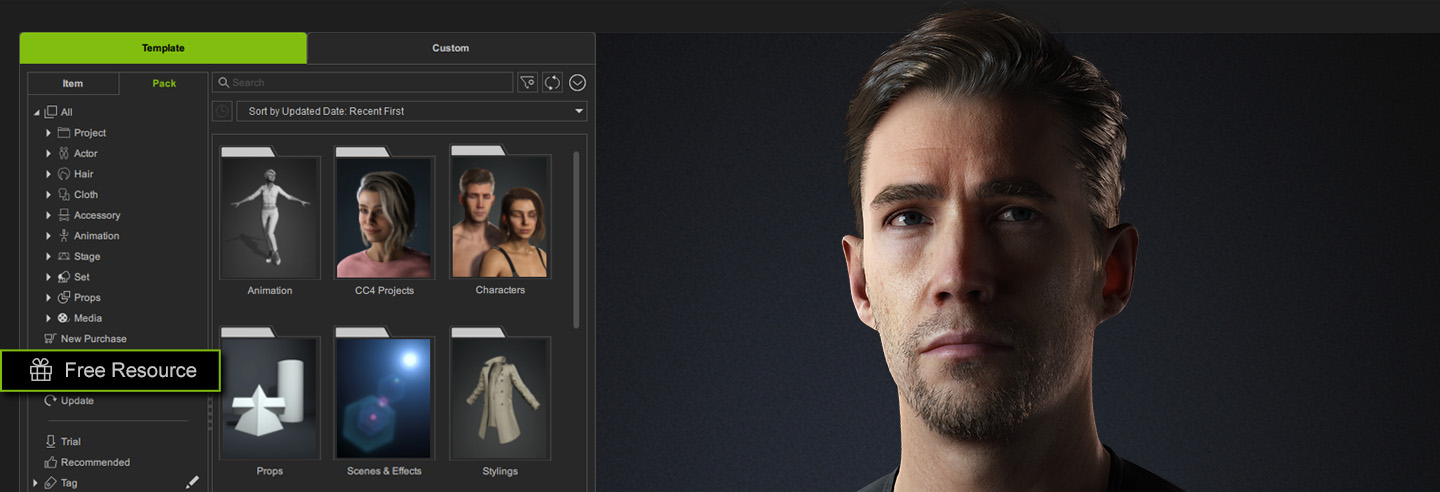Select New Purchase in the sidebar

point(93,339)
